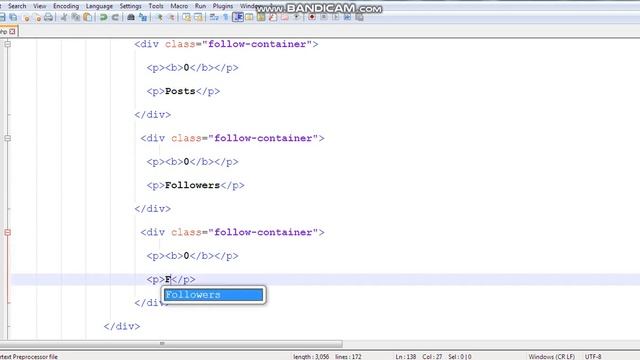This screenshot has height=360, width=640.
Task: Toggle file monitoring eye icon
Action: point(297,17)
